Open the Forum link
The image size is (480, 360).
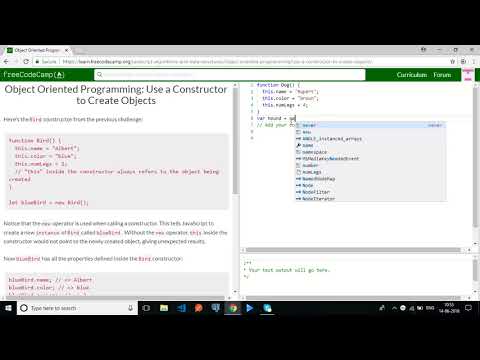coord(442,75)
